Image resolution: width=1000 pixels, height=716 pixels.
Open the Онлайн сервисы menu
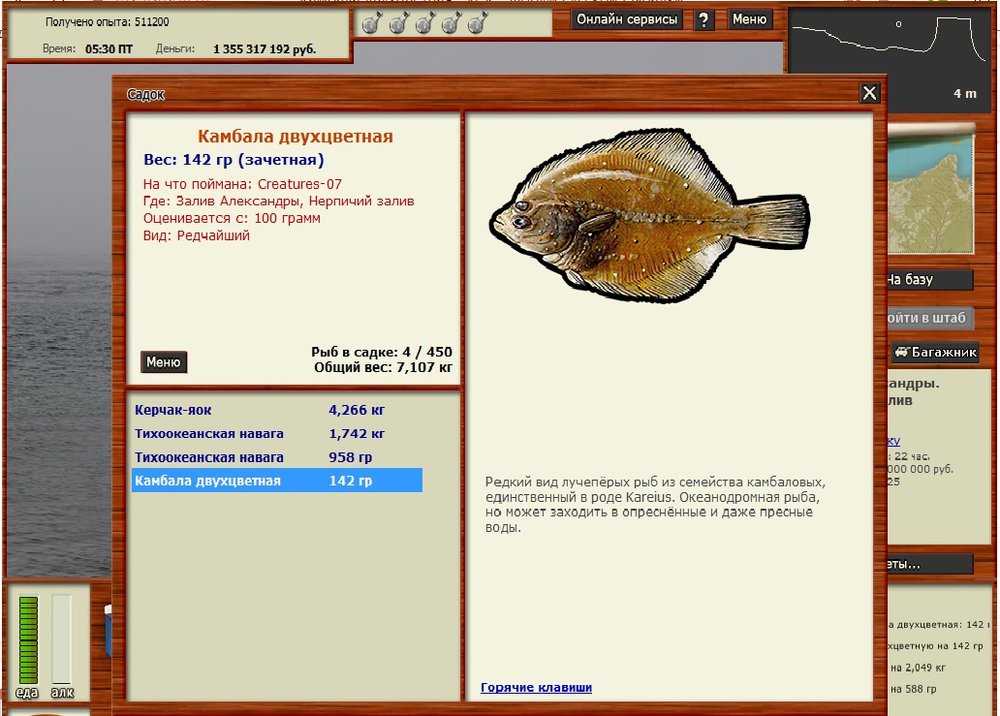pyautogui.click(x=627, y=19)
